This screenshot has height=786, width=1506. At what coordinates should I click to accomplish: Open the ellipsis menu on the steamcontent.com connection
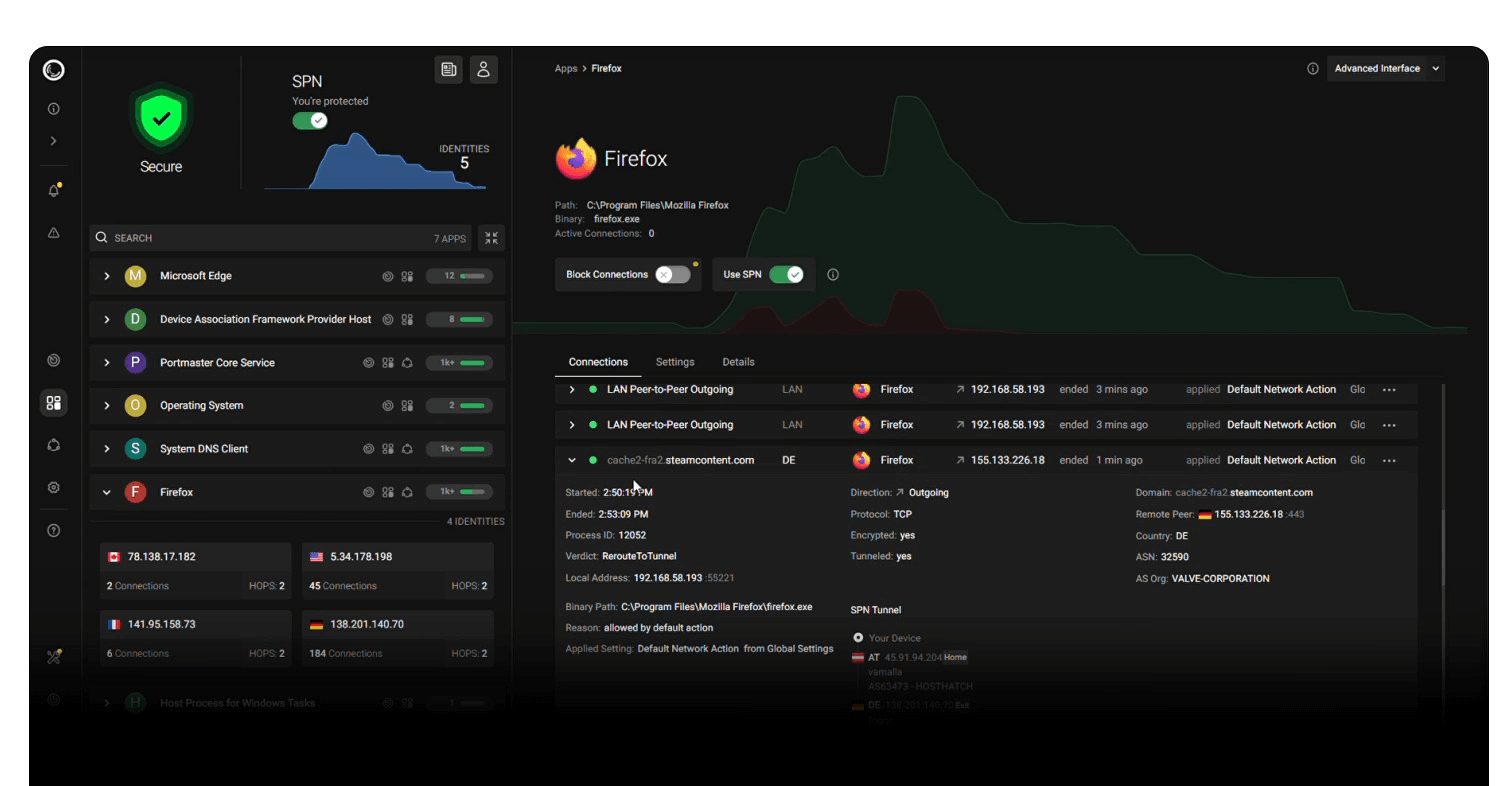pos(1389,460)
